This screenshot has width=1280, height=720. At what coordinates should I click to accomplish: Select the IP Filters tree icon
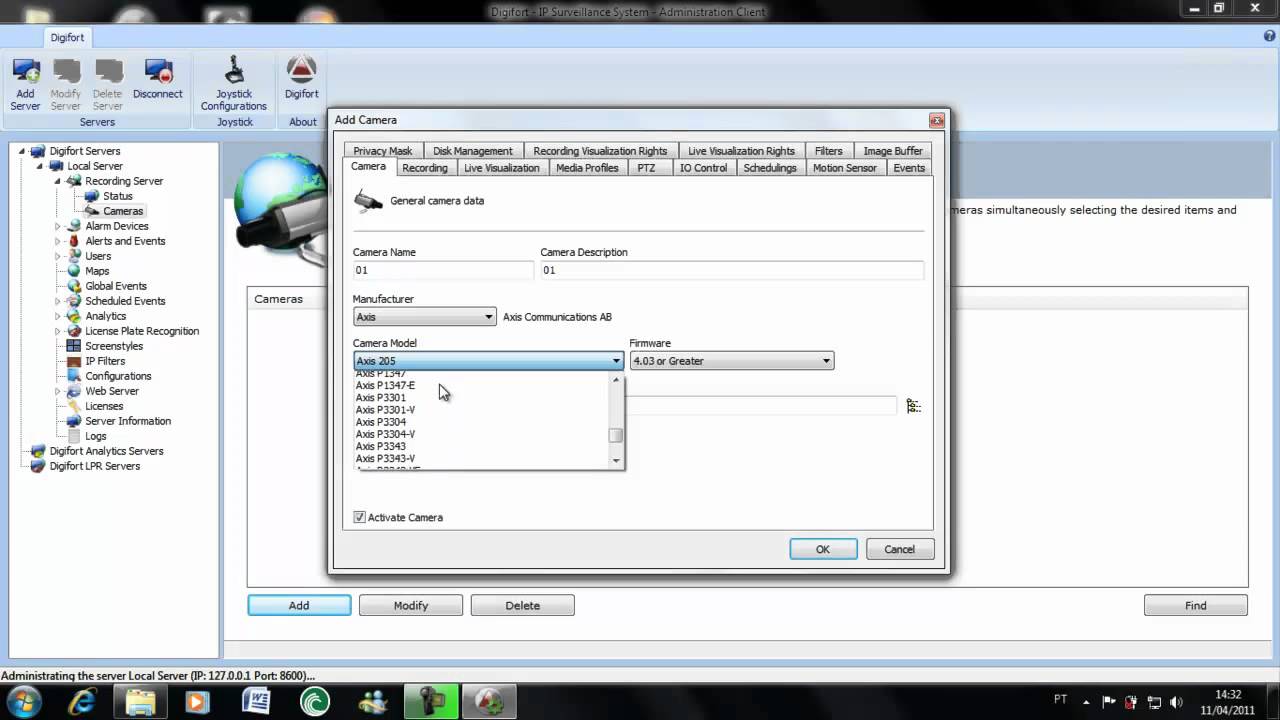(x=74, y=361)
